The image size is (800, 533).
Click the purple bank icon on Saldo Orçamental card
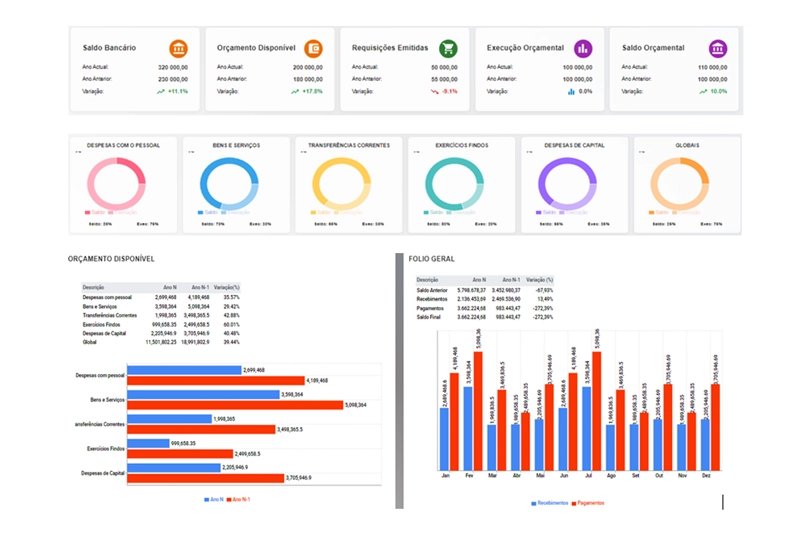pos(718,48)
